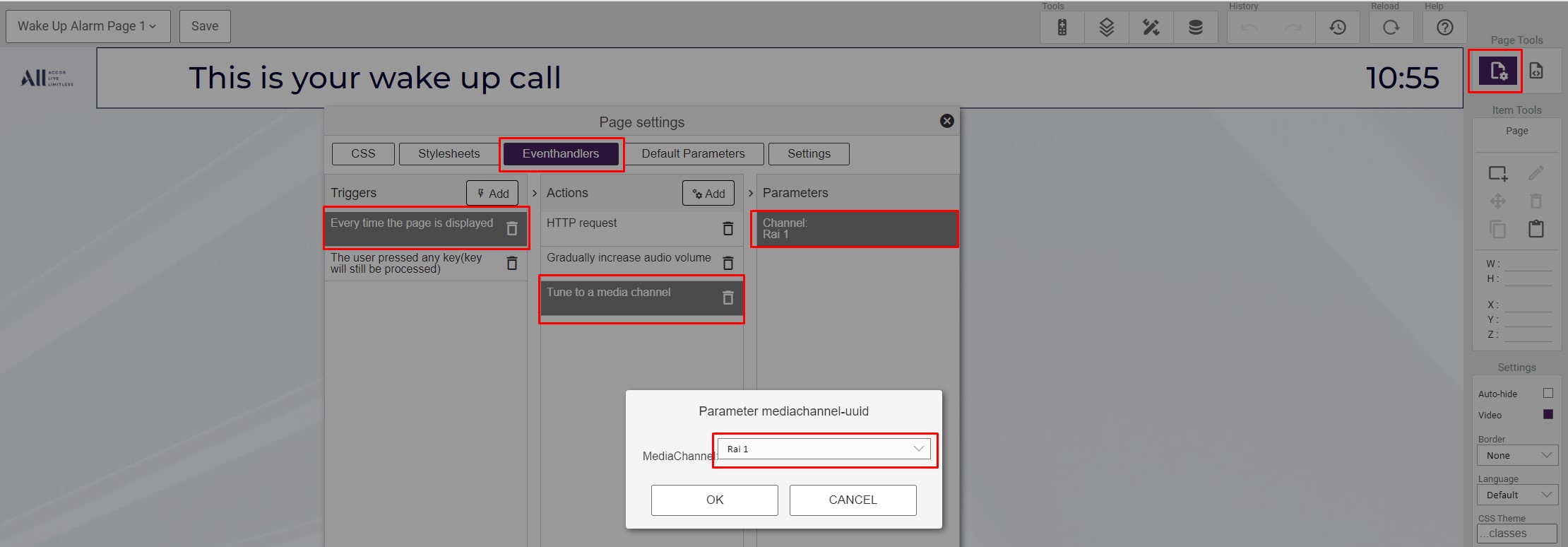Delete 'Every time the page is displayed' trigger
This screenshot has width=1568, height=547.
point(512,229)
